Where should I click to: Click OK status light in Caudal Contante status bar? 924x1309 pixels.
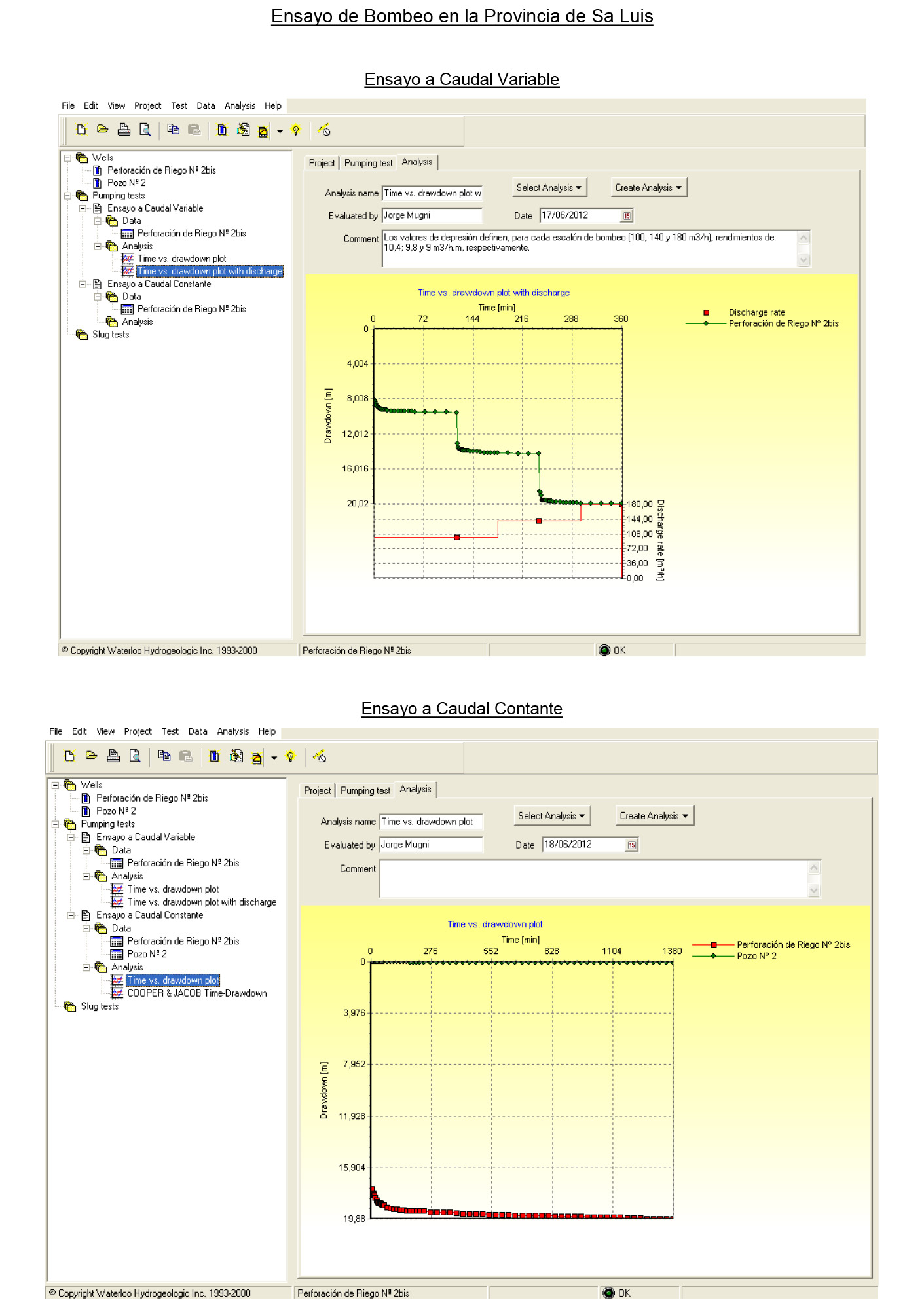coord(609,1293)
